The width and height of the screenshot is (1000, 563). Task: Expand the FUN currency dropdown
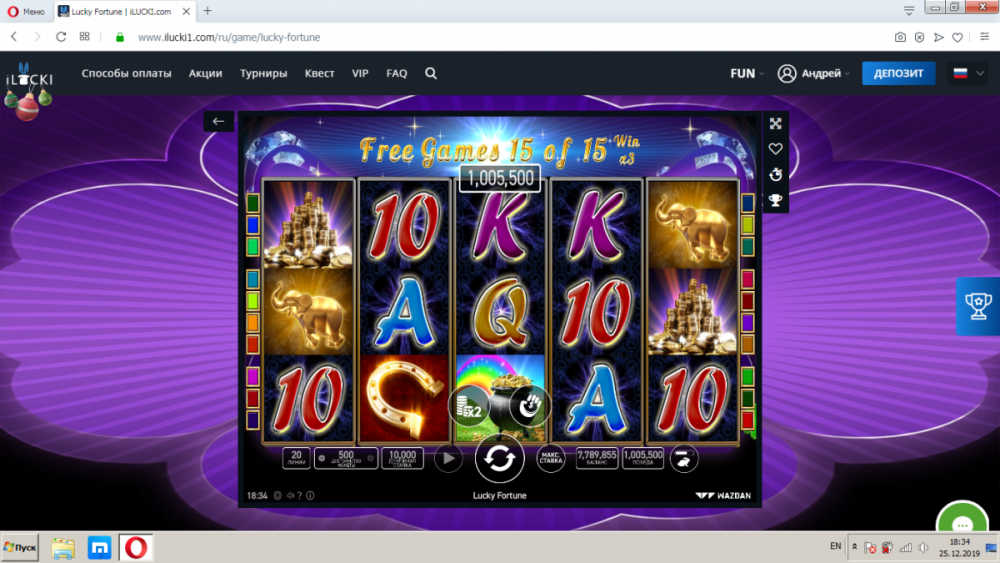pyautogui.click(x=747, y=73)
